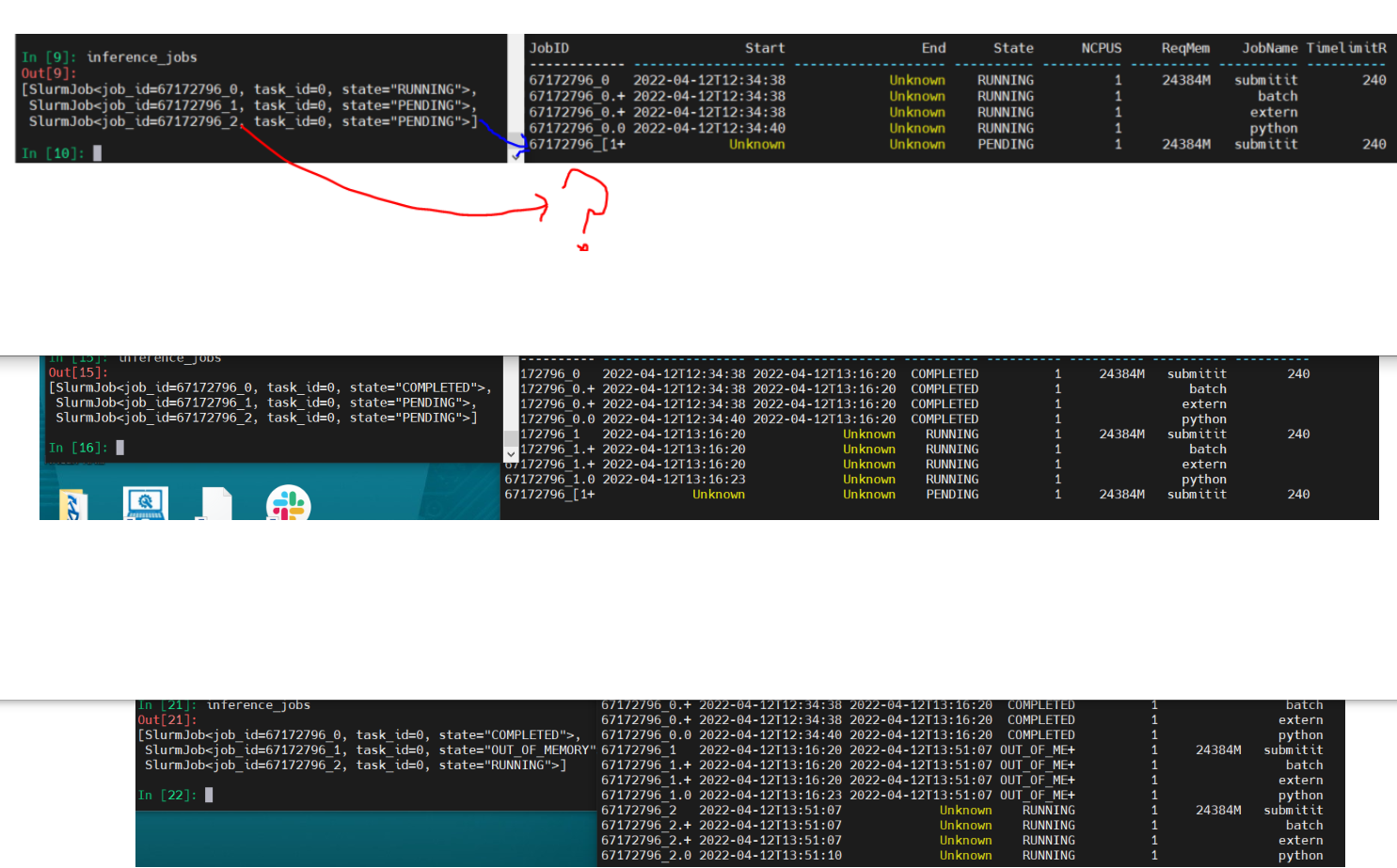Open the laptop with gear desktop shortcut

point(145,503)
